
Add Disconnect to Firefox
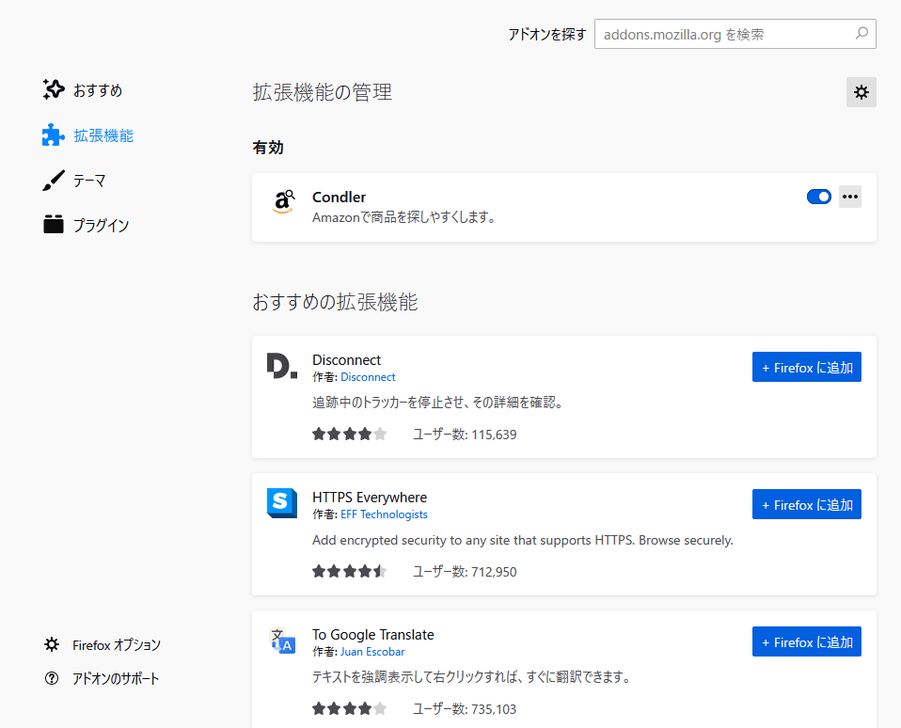806,367
